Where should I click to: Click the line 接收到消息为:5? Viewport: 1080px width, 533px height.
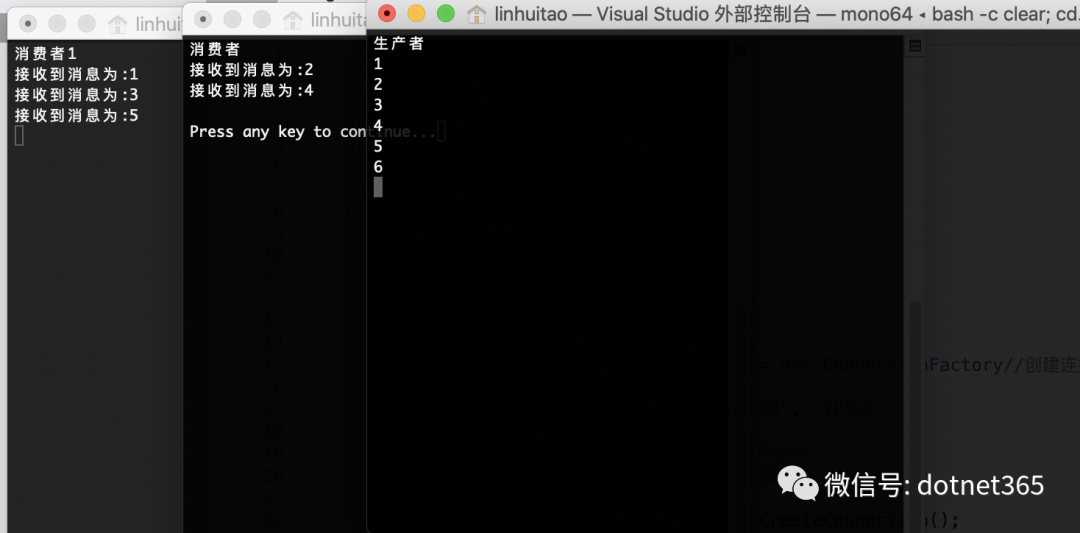pos(76,116)
